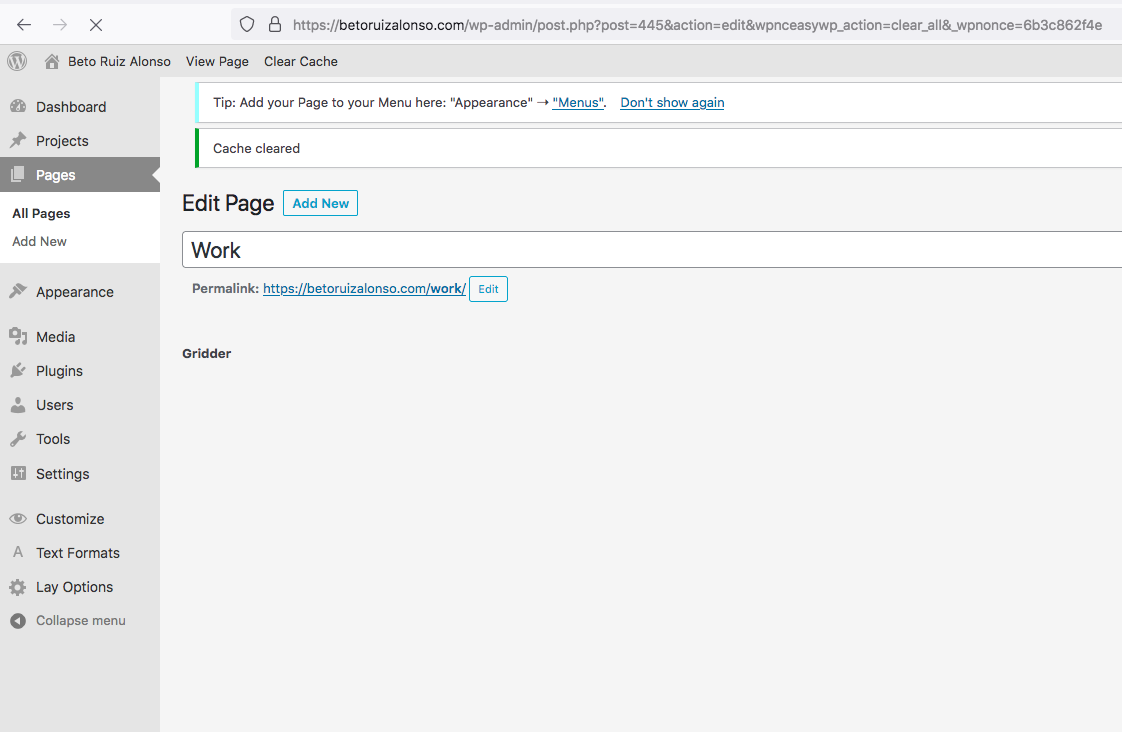The image size is (1122, 732).
Task: Click the Tools wrench icon
Action: pyautogui.click(x=18, y=439)
